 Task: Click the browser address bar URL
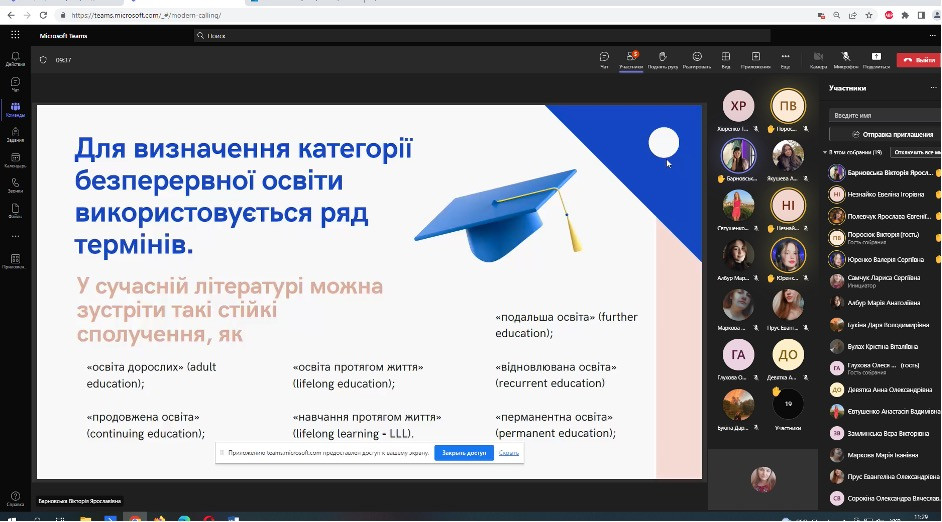click(146, 15)
